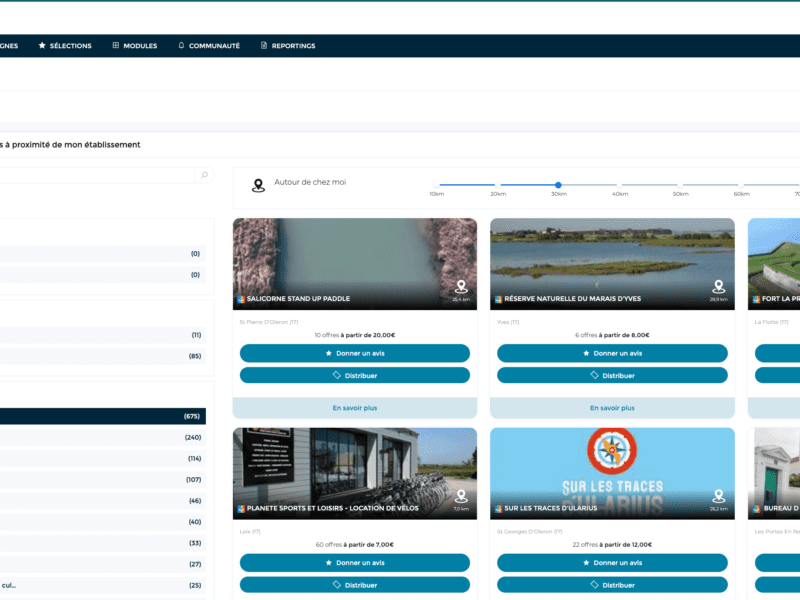Click the '22 offres à partir de 12,00€' text

click(612, 545)
